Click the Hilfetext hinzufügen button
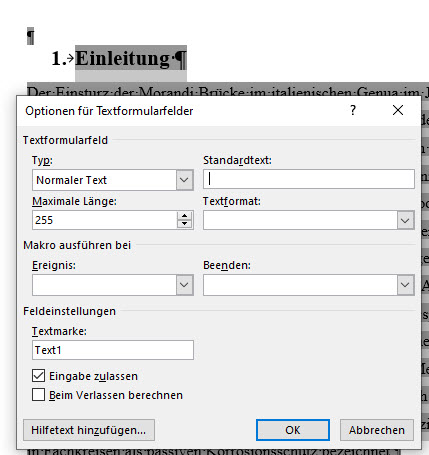429x455 pixels. coord(89,430)
